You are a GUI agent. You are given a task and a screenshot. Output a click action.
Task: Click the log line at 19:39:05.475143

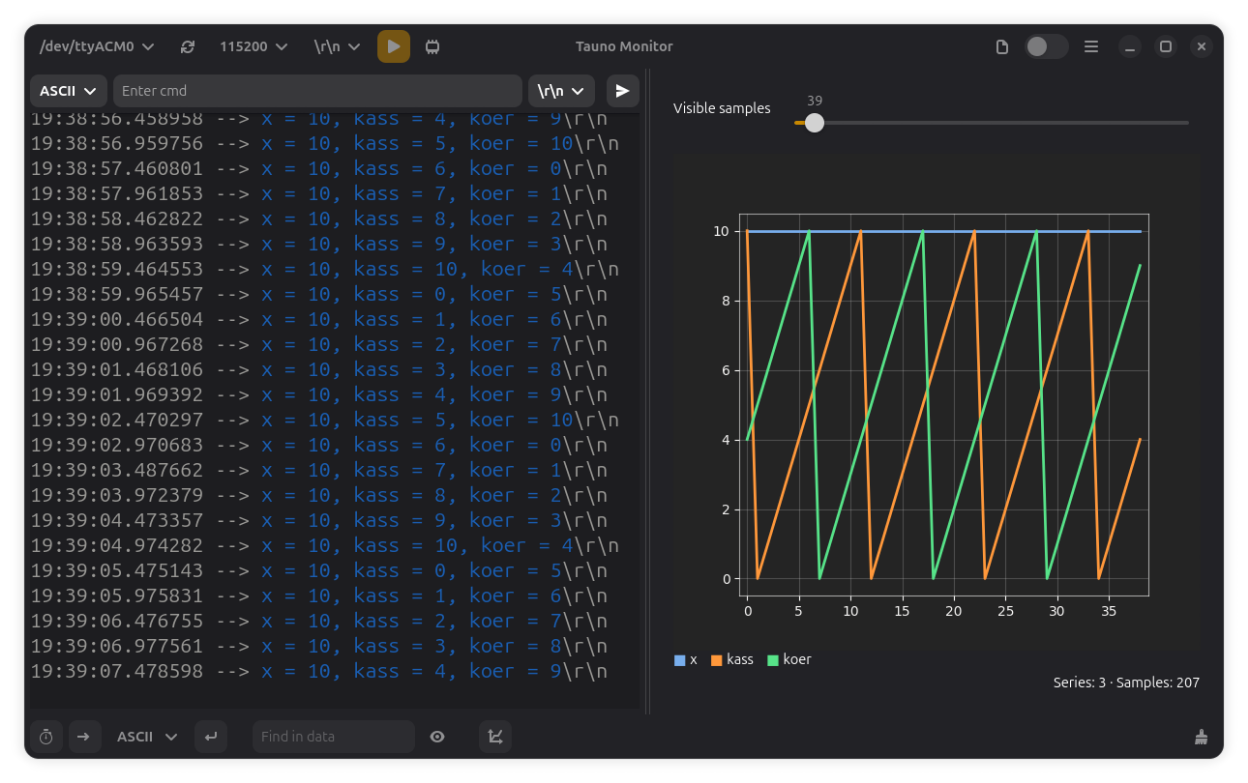319,570
